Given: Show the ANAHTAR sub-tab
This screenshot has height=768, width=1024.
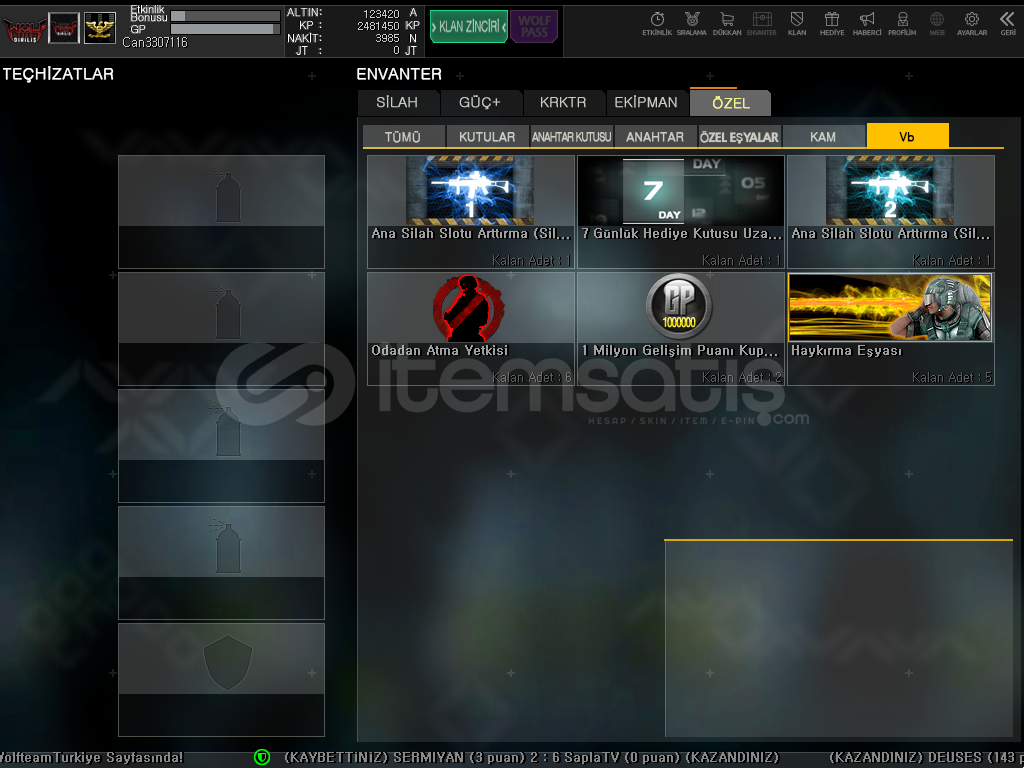Looking at the screenshot, I should coord(655,136).
